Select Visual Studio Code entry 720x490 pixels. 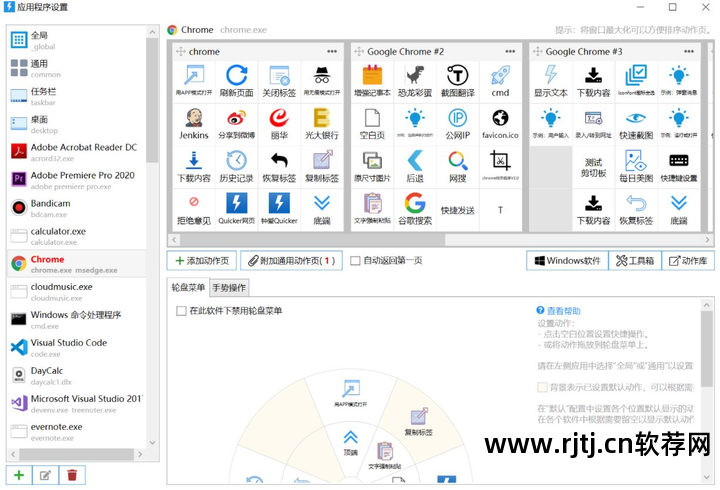click(x=77, y=348)
